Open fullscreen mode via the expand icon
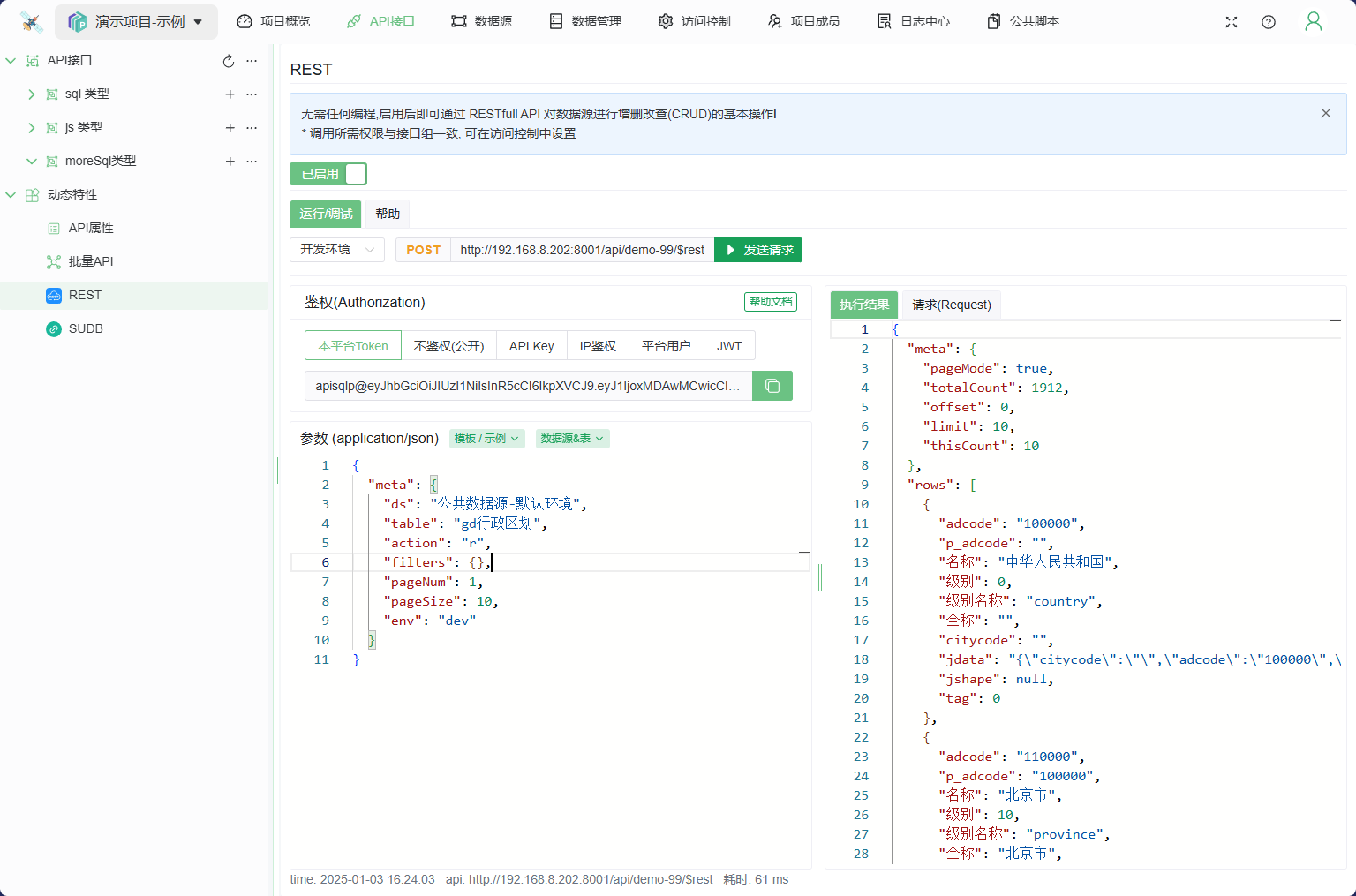This screenshot has height=896, width=1356. (1232, 22)
